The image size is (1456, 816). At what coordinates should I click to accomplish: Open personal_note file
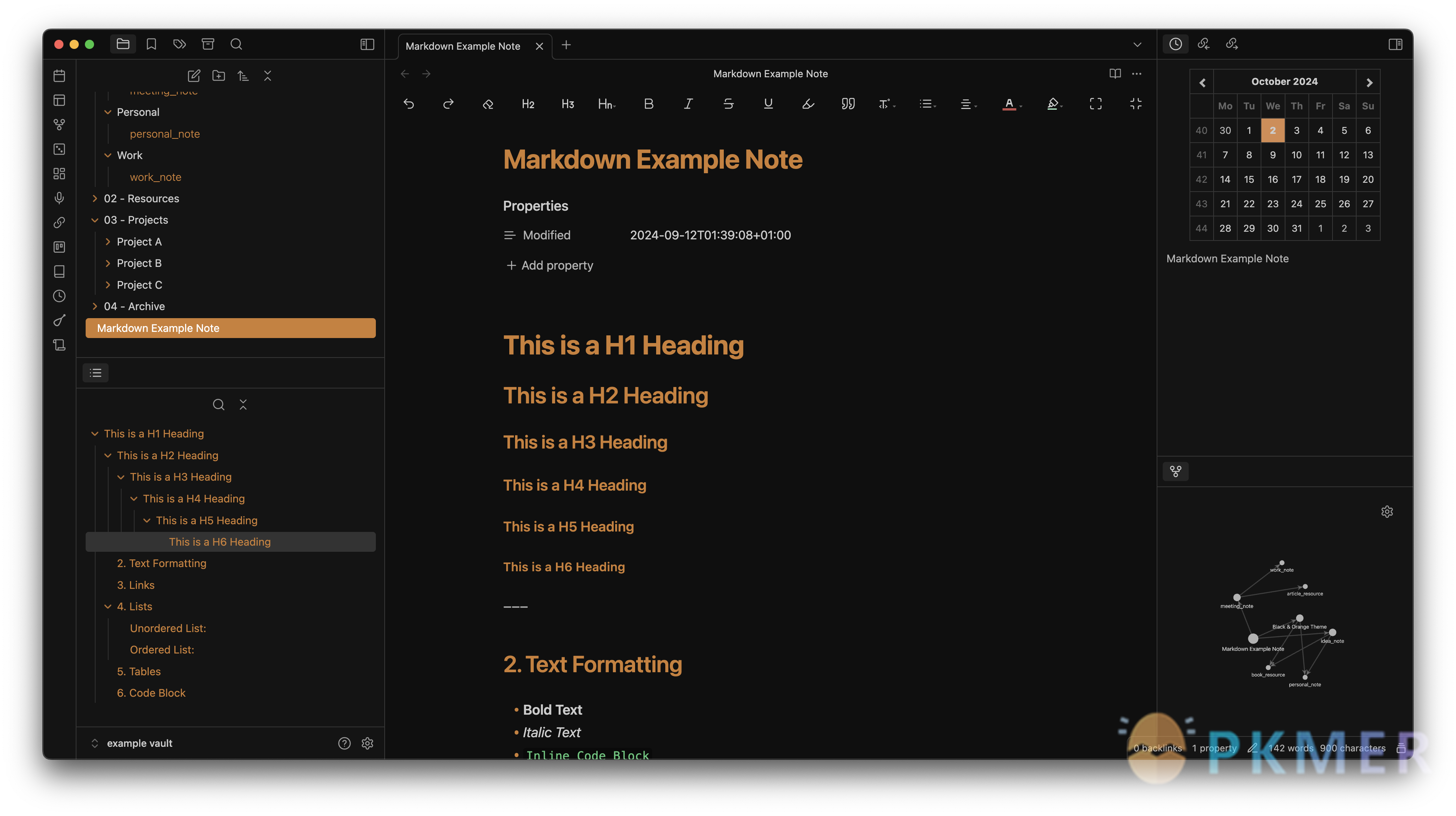click(x=164, y=134)
